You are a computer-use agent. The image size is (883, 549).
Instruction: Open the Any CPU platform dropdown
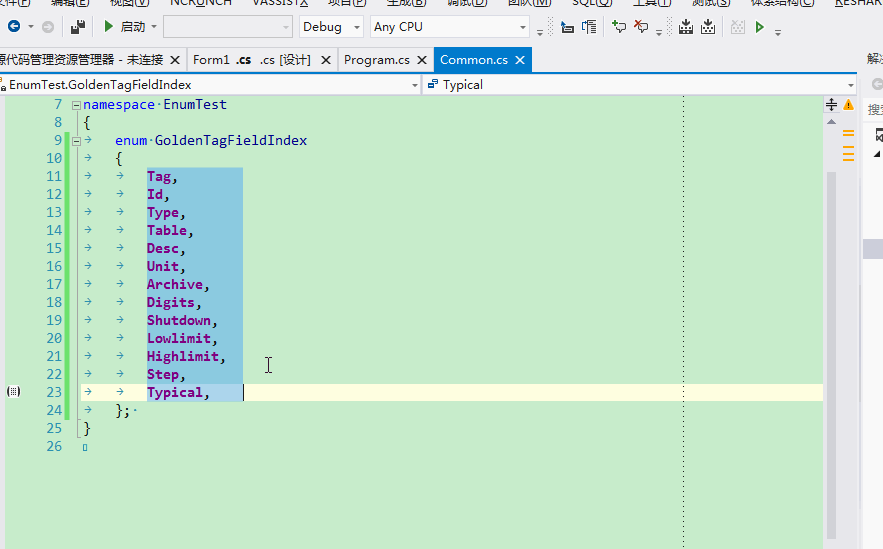click(449, 27)
